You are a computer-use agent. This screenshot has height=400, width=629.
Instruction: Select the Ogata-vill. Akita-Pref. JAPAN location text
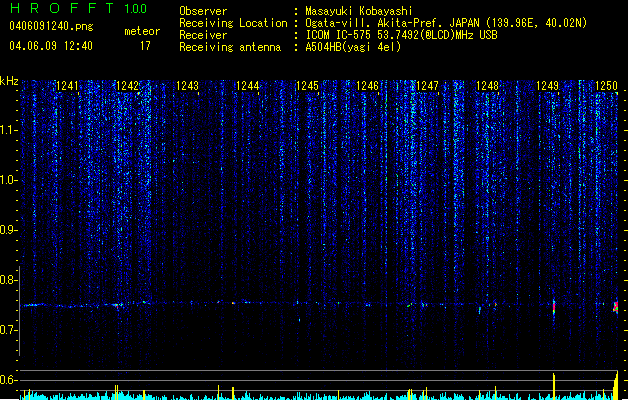(446, 23)
